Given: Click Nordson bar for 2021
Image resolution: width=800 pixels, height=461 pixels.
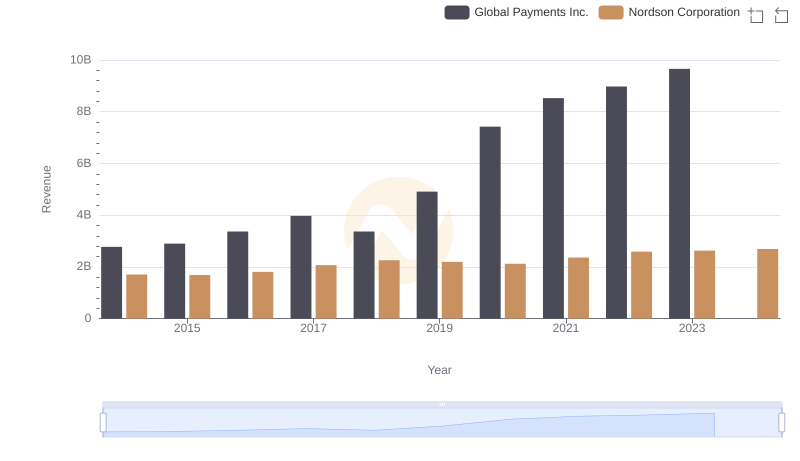Looking at the screenshot, I should [578, 288].
